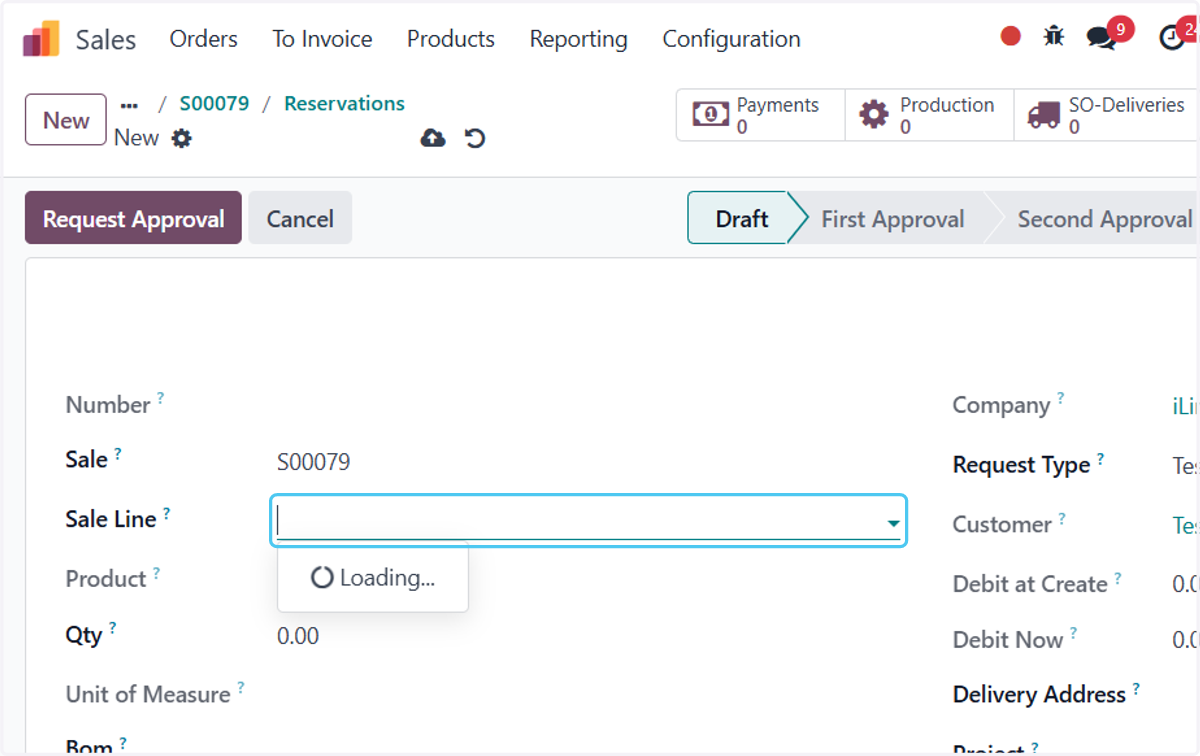Open the SO-Deliveries smart button
Viewport: 1200px width, 756px height.
pos(1107,115)
